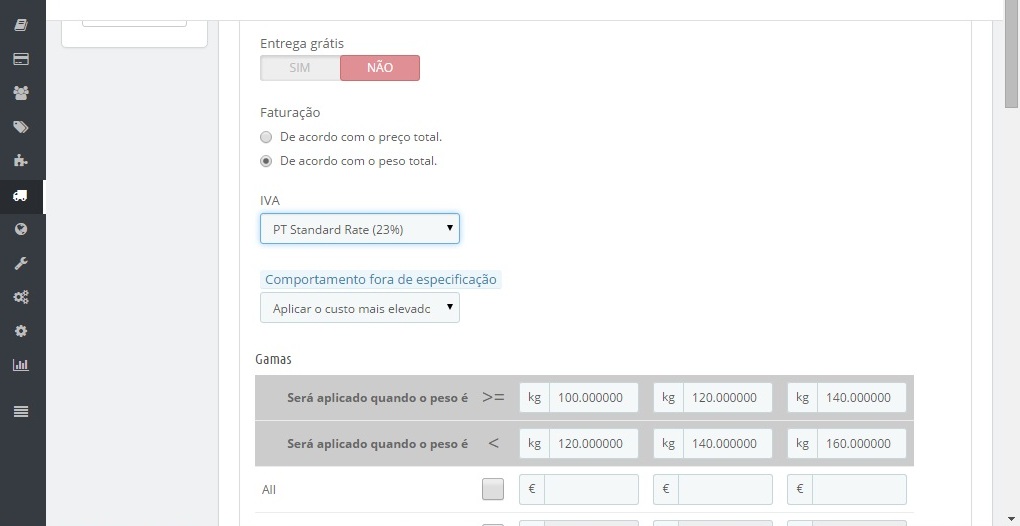Open the Modules puzzle piece icon
The width and height of the screenshot is (1020, 526).
point(21,161)
